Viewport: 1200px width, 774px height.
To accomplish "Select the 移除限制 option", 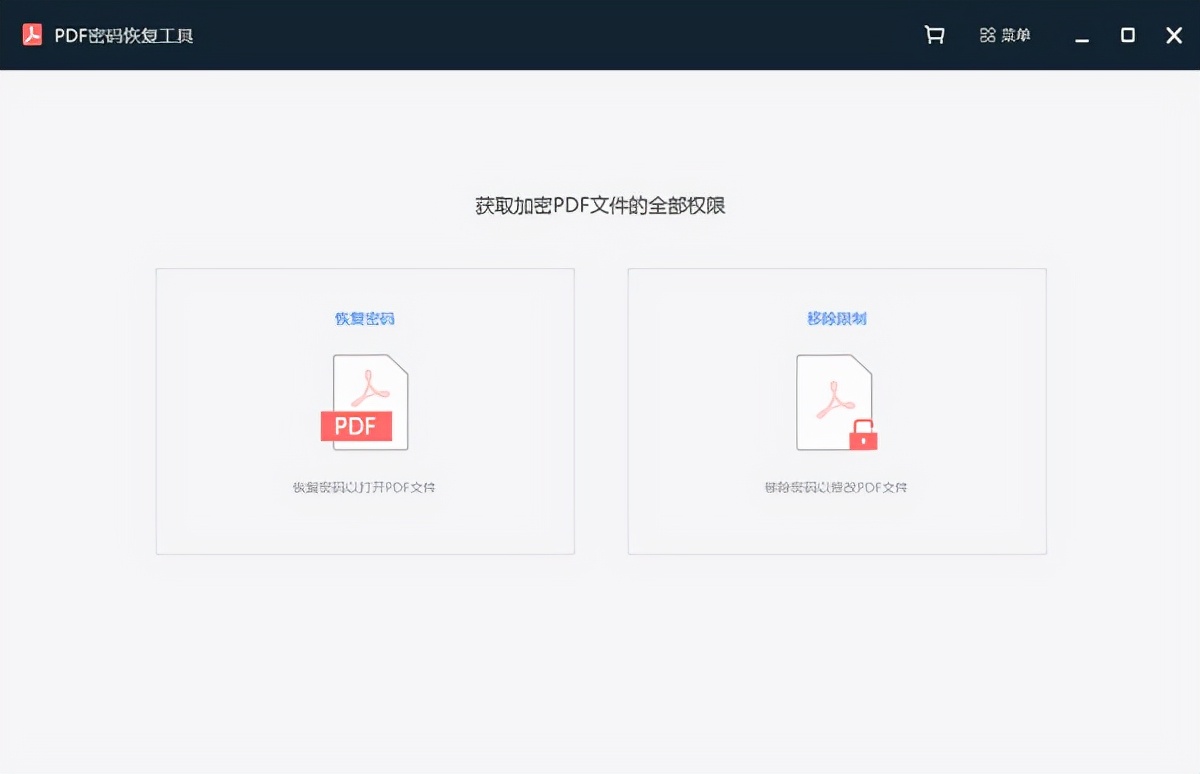I will click(x=837, y=318).
